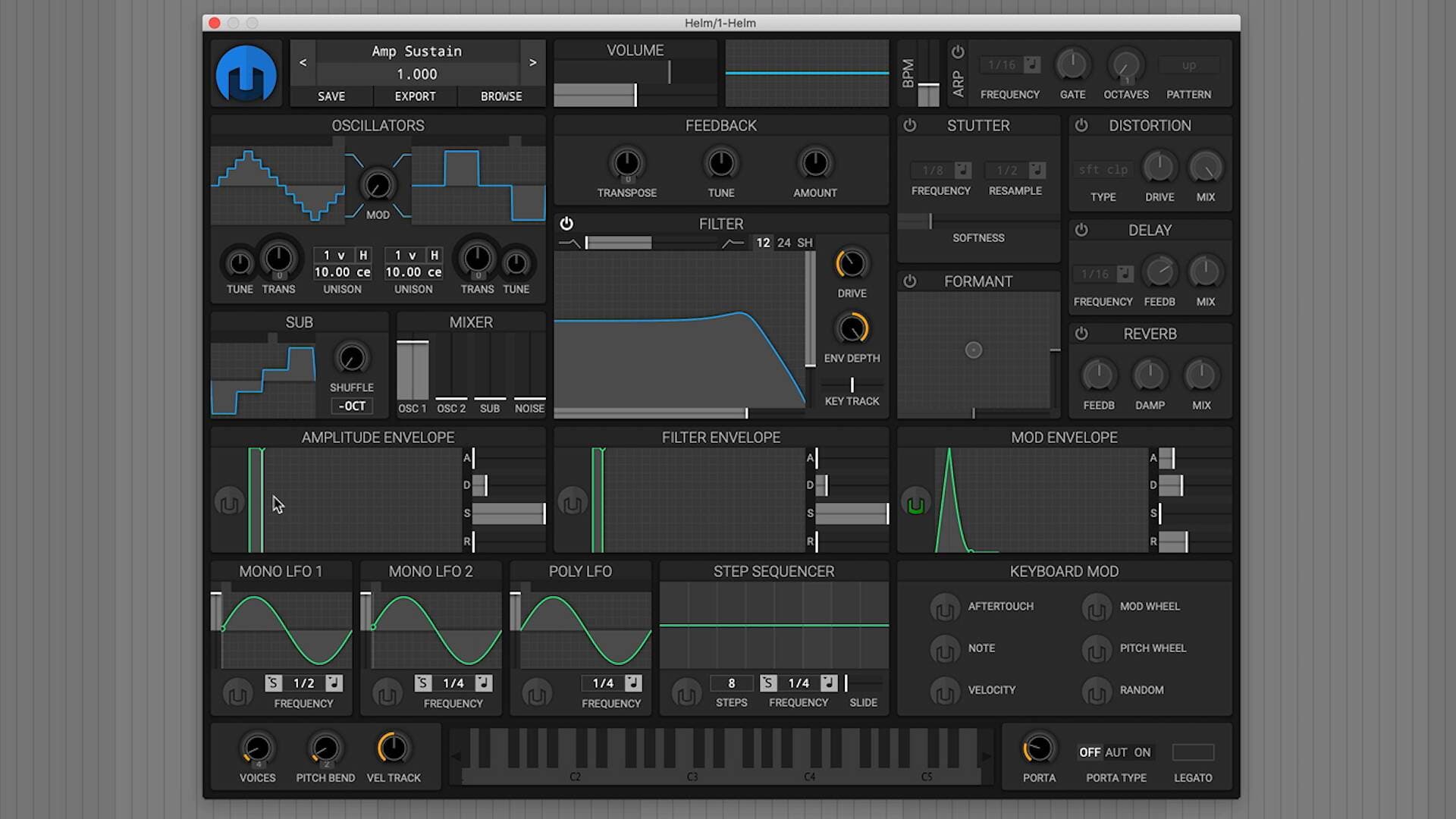Click the Step Sequencer modulation source icon
Screen dimensions: 1456x819
[686, 693]
